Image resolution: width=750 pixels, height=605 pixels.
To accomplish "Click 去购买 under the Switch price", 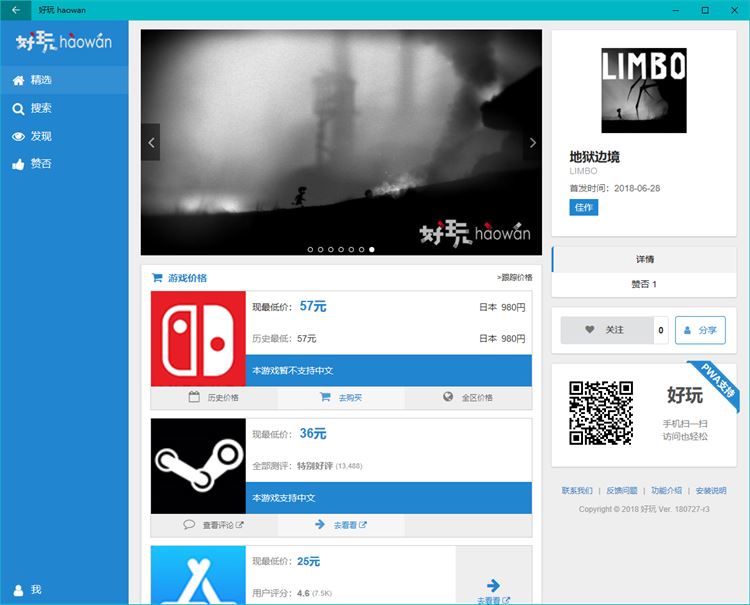I will pyautogui.click(x=341, y=397).
